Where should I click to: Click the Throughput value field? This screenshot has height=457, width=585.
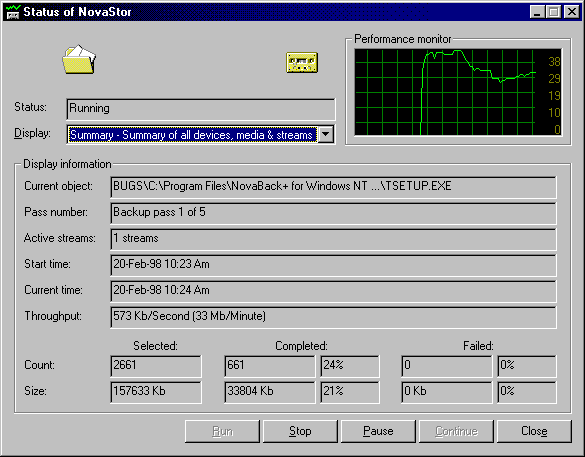[333, 317]
